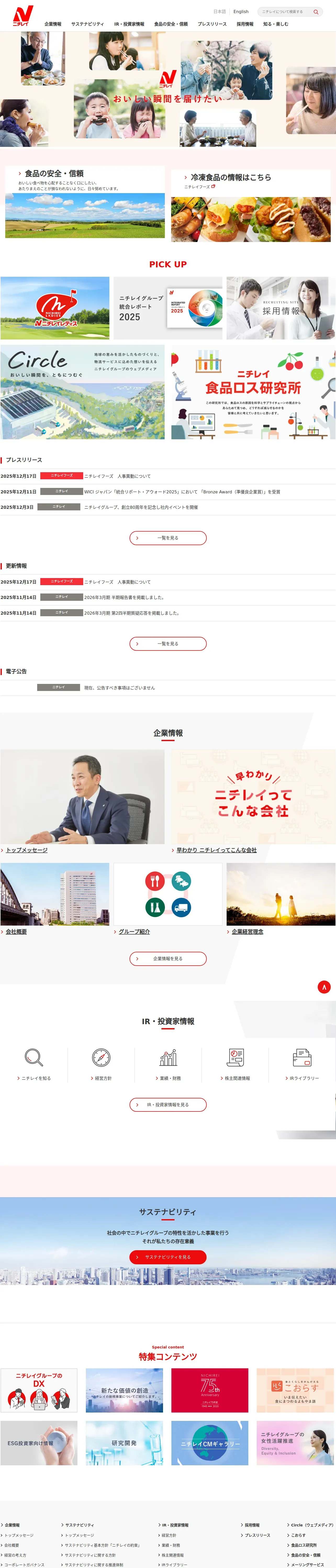Open the 採用情報 top navigation item
Screen dimensions: 336x1568
point(245,24)
